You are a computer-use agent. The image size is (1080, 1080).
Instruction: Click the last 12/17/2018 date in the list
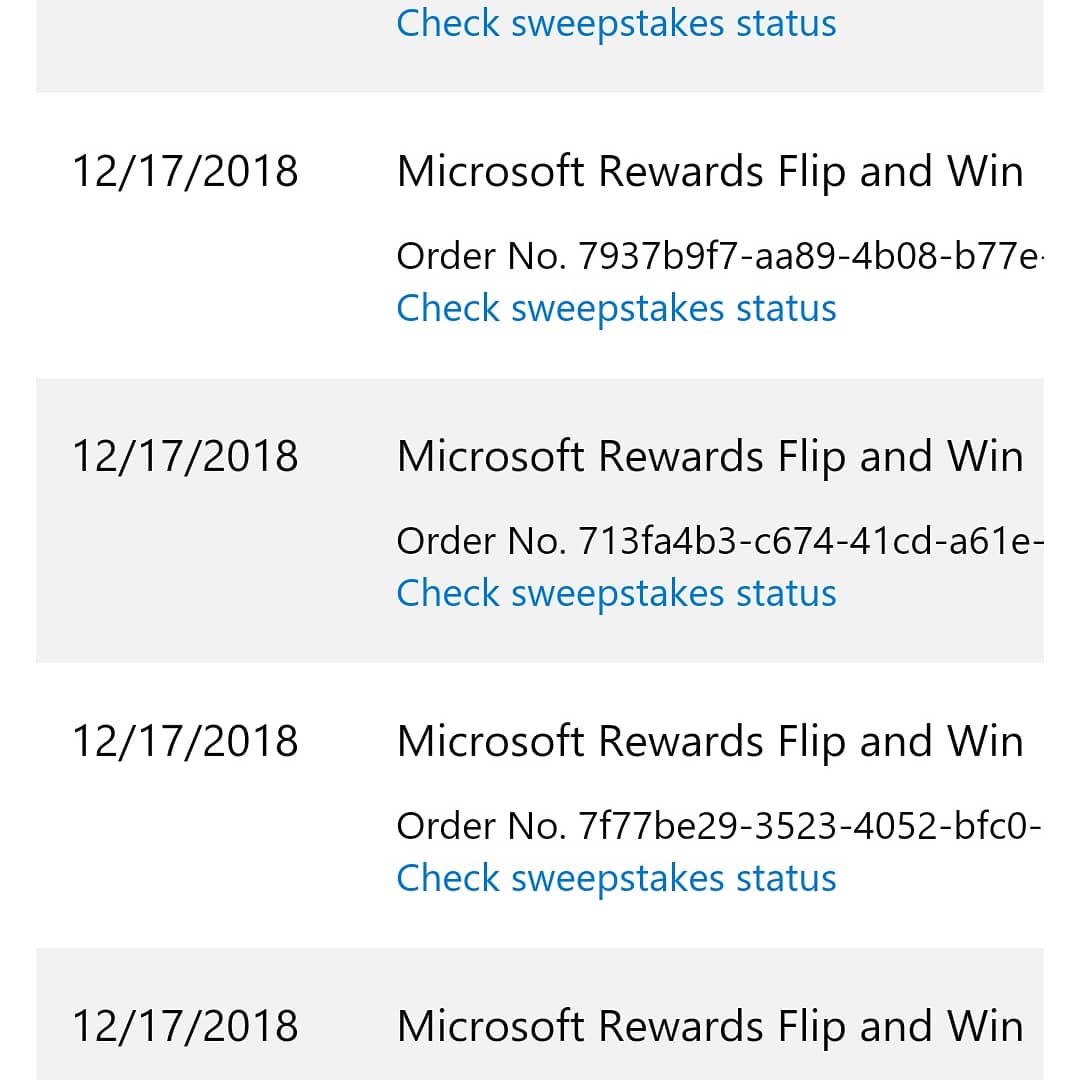tap(185, 1026)
